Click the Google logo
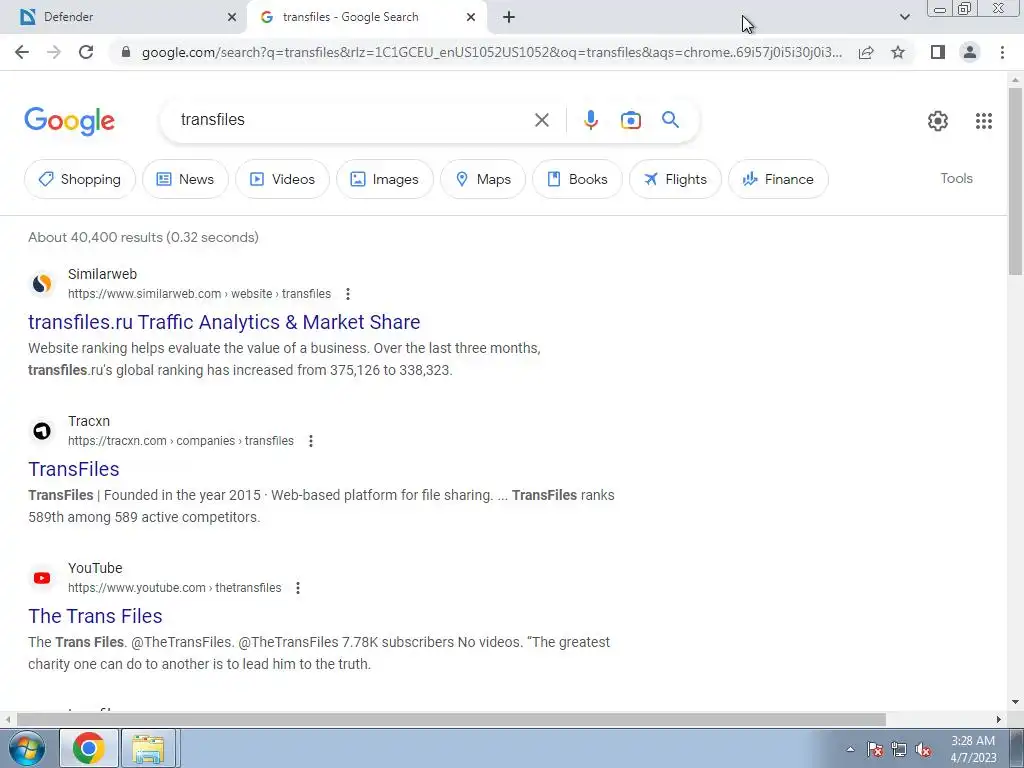Viewport: 1024px width, 768px height. [69, 121]
